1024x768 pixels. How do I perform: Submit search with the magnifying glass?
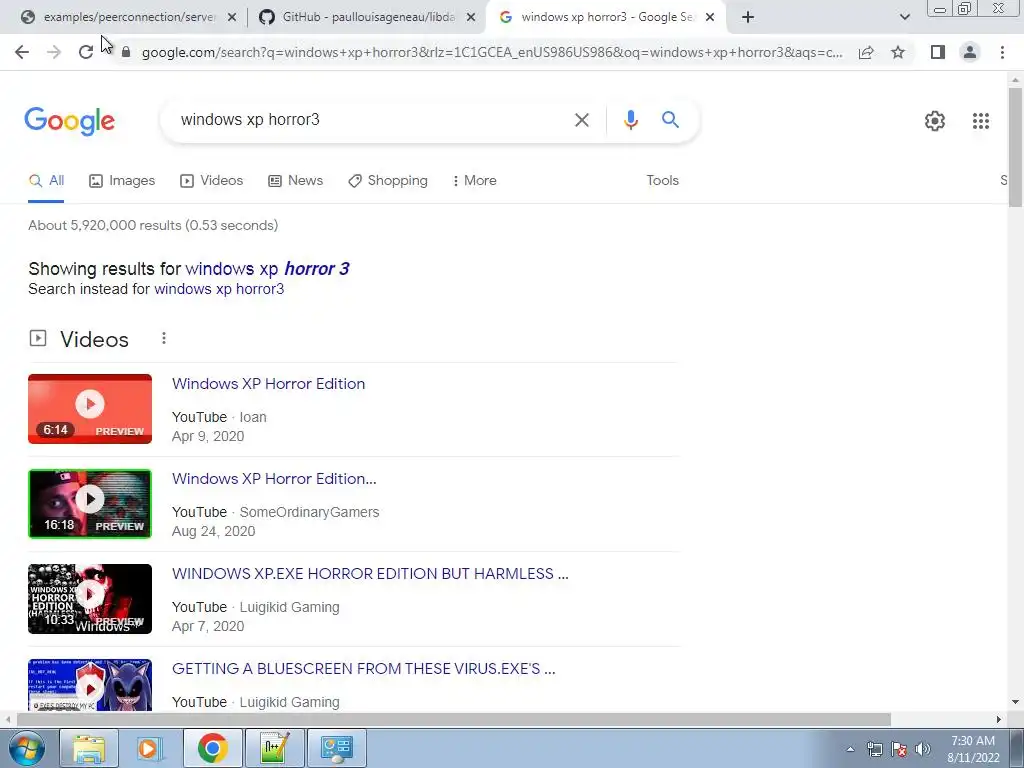(x=670, y=120)
